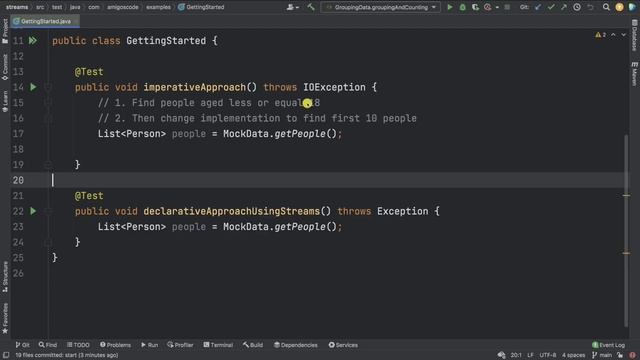This screenshot has width=640, height=360.
Task: Toggle read-only lock icon in status bar
Action: pyautogui.click(x=620, y=355)
